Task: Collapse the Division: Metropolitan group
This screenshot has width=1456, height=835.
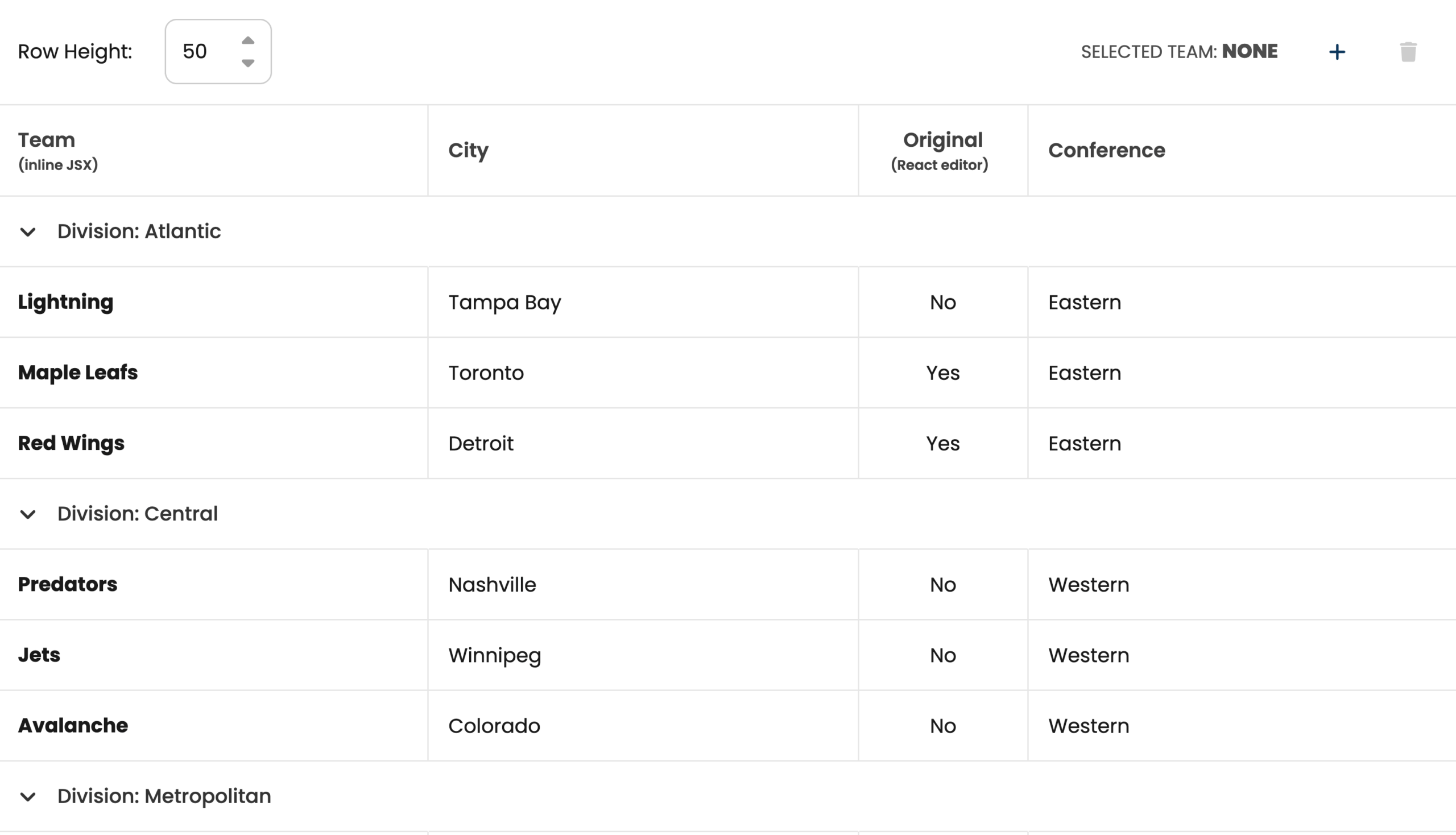Action: [x=28, y=796]
